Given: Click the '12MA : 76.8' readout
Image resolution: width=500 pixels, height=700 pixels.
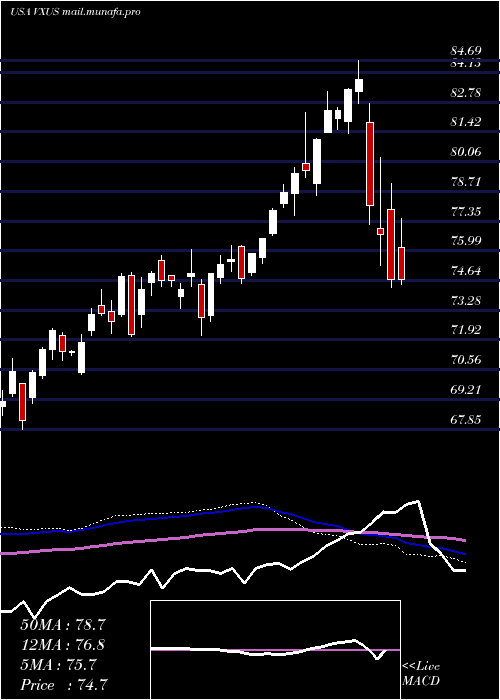Looking at the screenshot, I should coord(63,645).
